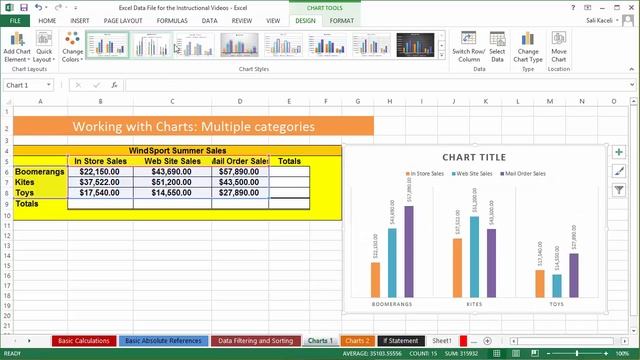Expand the Chart Styles gallery more arrow
This screenshot has height=360, width=640.
pyautogui.click(x=442, y=55)
